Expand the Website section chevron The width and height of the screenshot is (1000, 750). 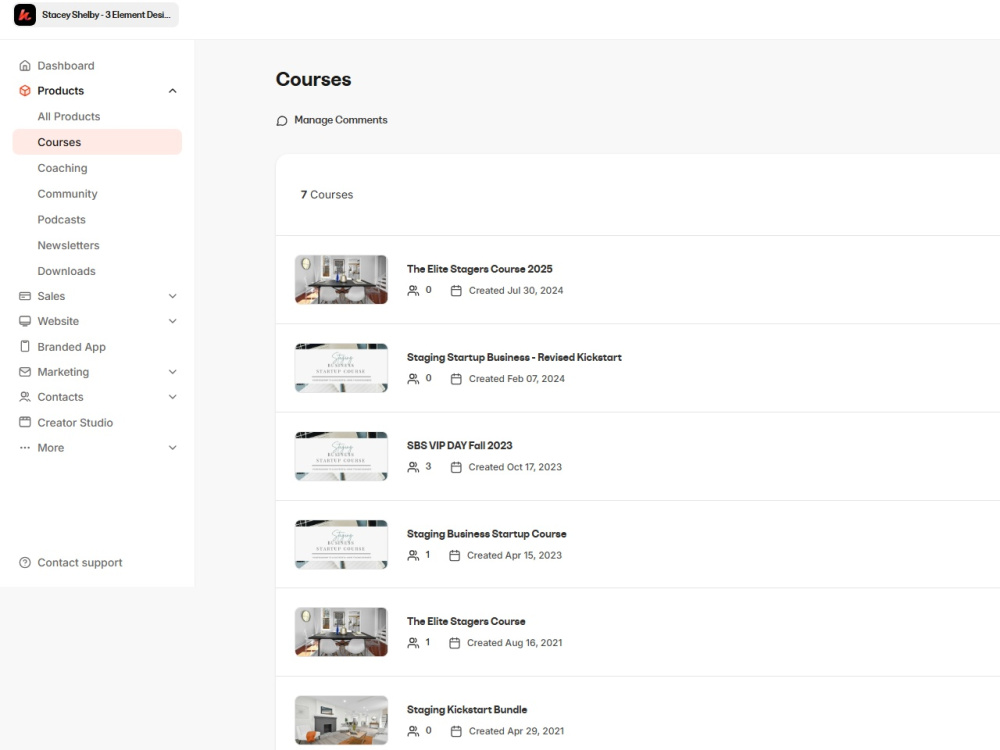(172, 321)
